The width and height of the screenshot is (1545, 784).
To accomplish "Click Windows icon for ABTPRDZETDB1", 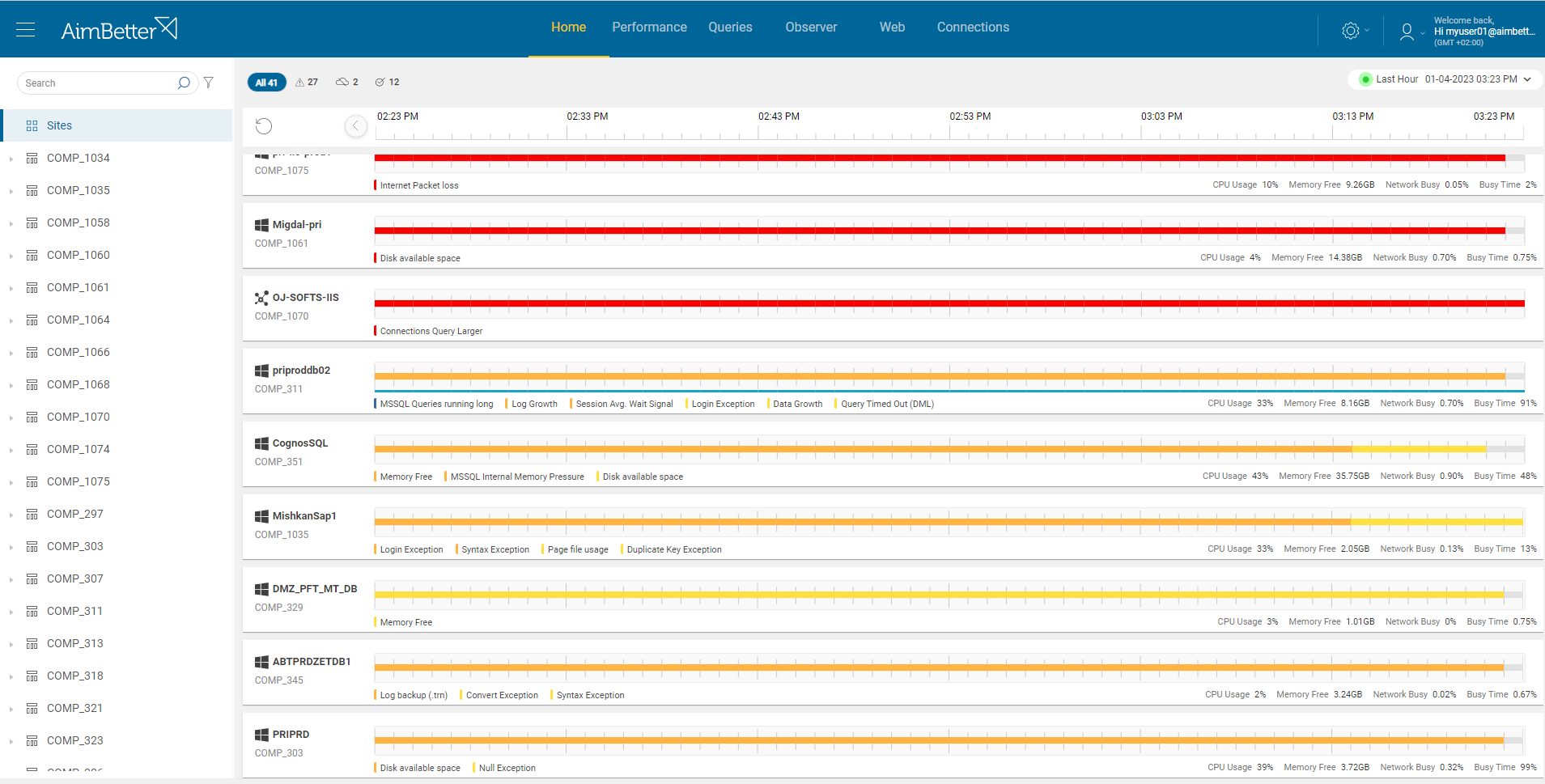I will (261, 662).
